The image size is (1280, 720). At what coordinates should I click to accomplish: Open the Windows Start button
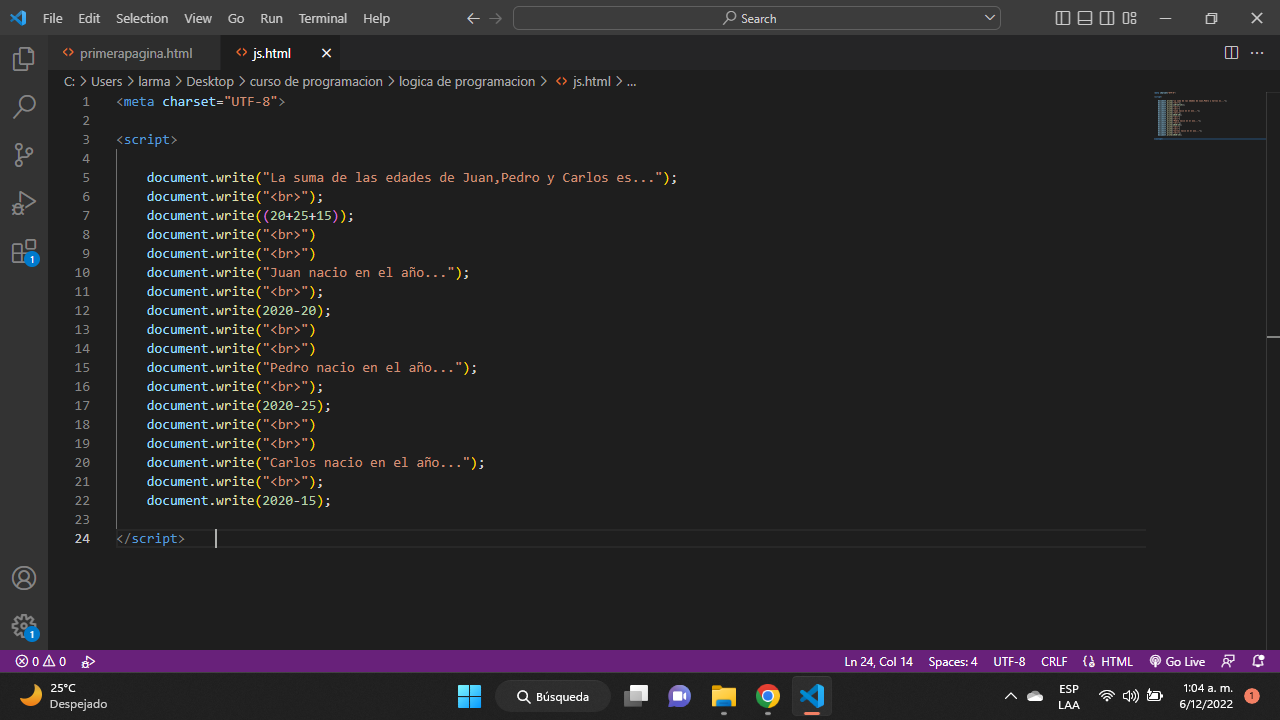coord(469,696)
